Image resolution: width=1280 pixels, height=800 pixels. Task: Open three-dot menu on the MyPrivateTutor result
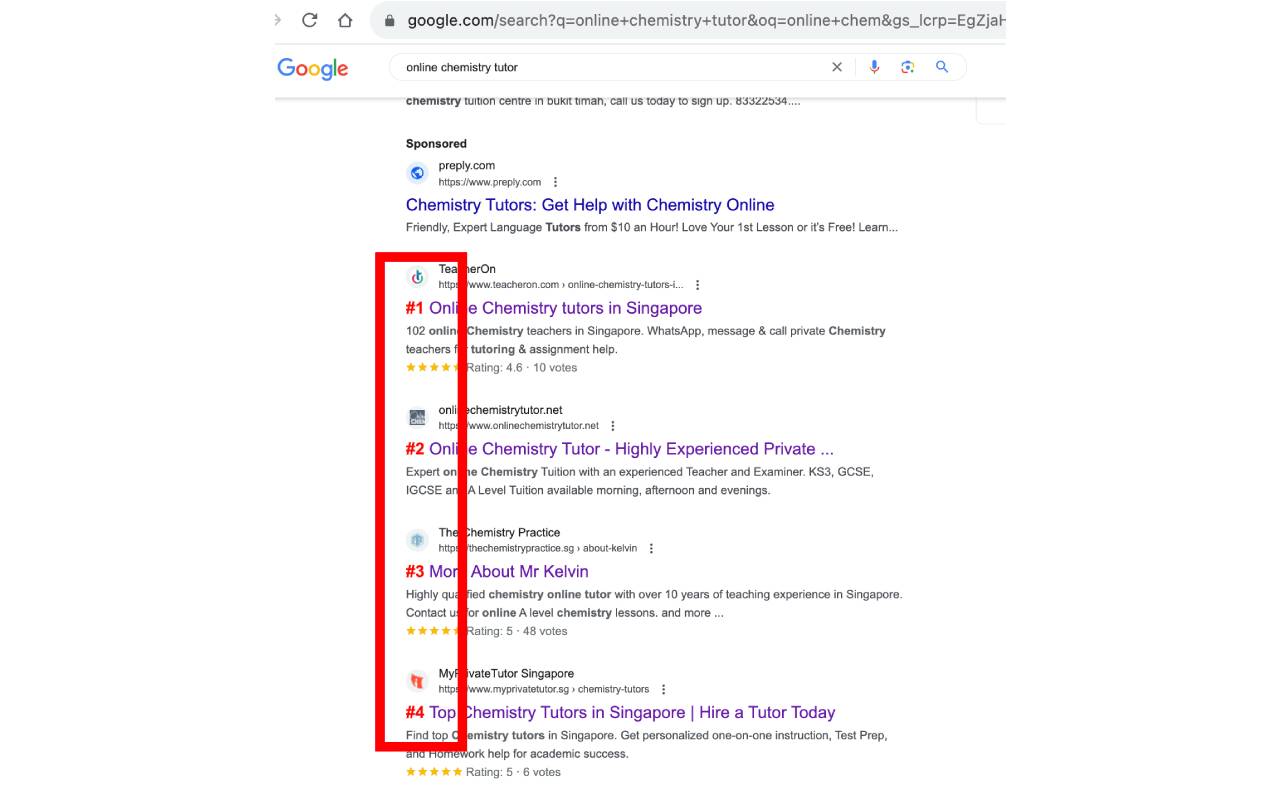663,689
